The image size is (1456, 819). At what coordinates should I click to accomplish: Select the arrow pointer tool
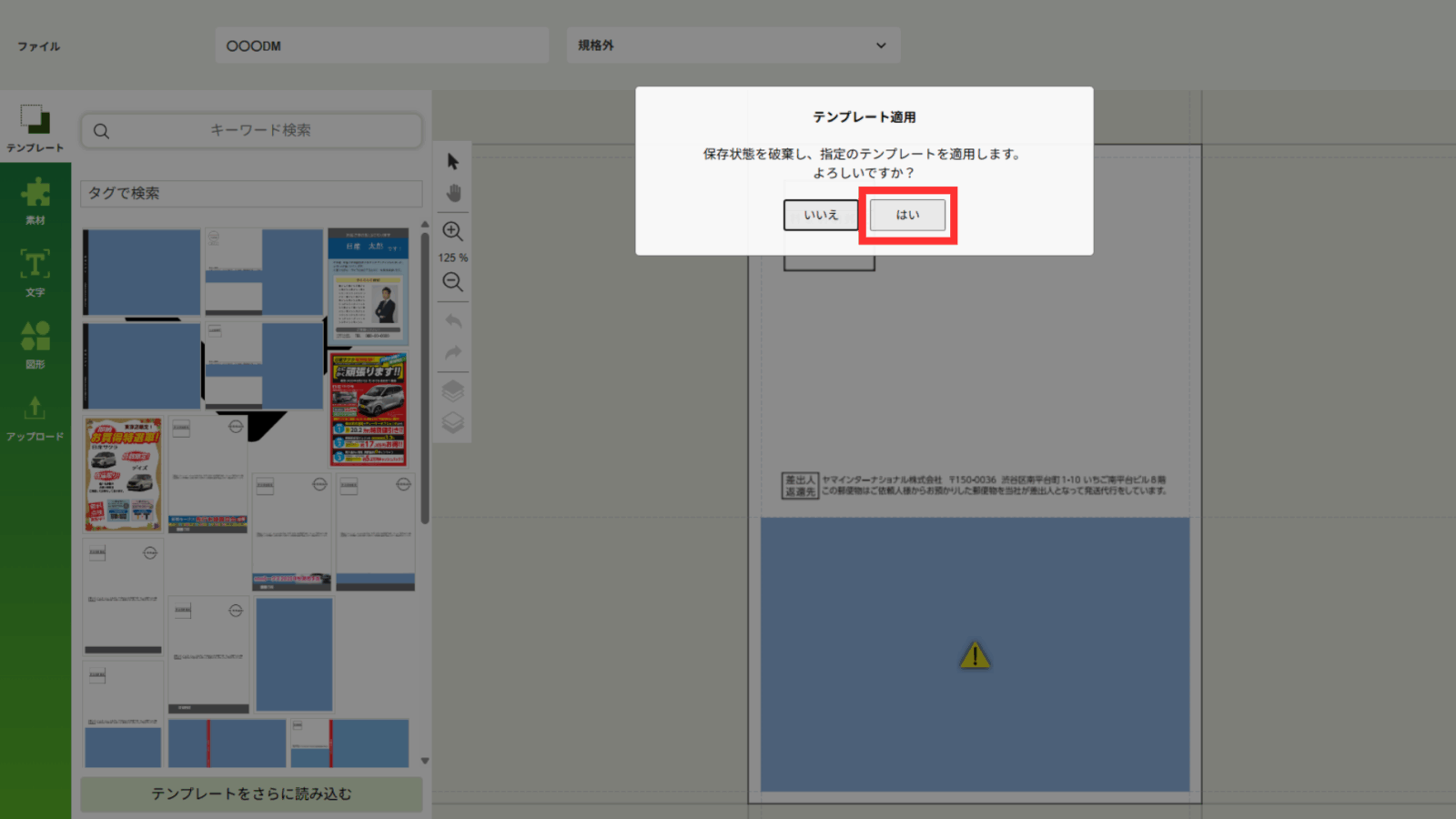tap(453, 162)
